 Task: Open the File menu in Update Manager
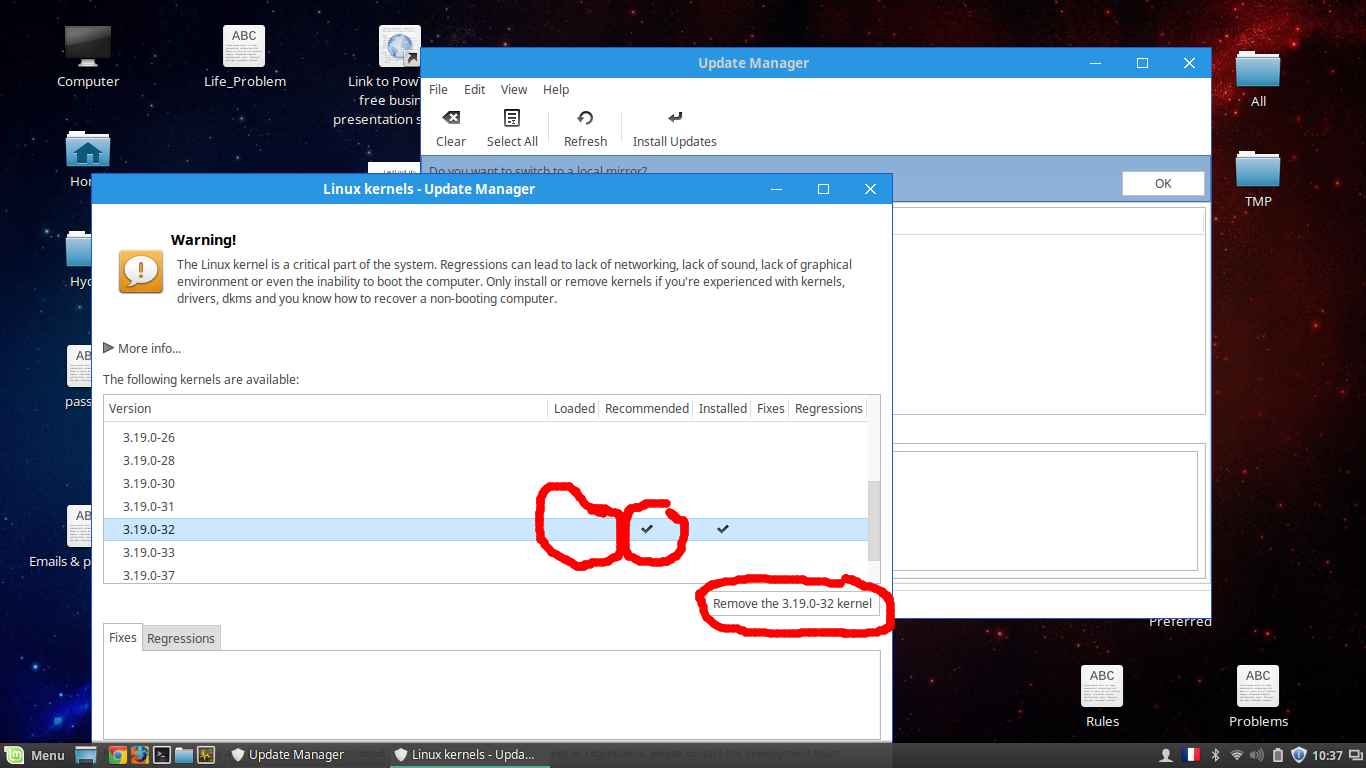438,89
